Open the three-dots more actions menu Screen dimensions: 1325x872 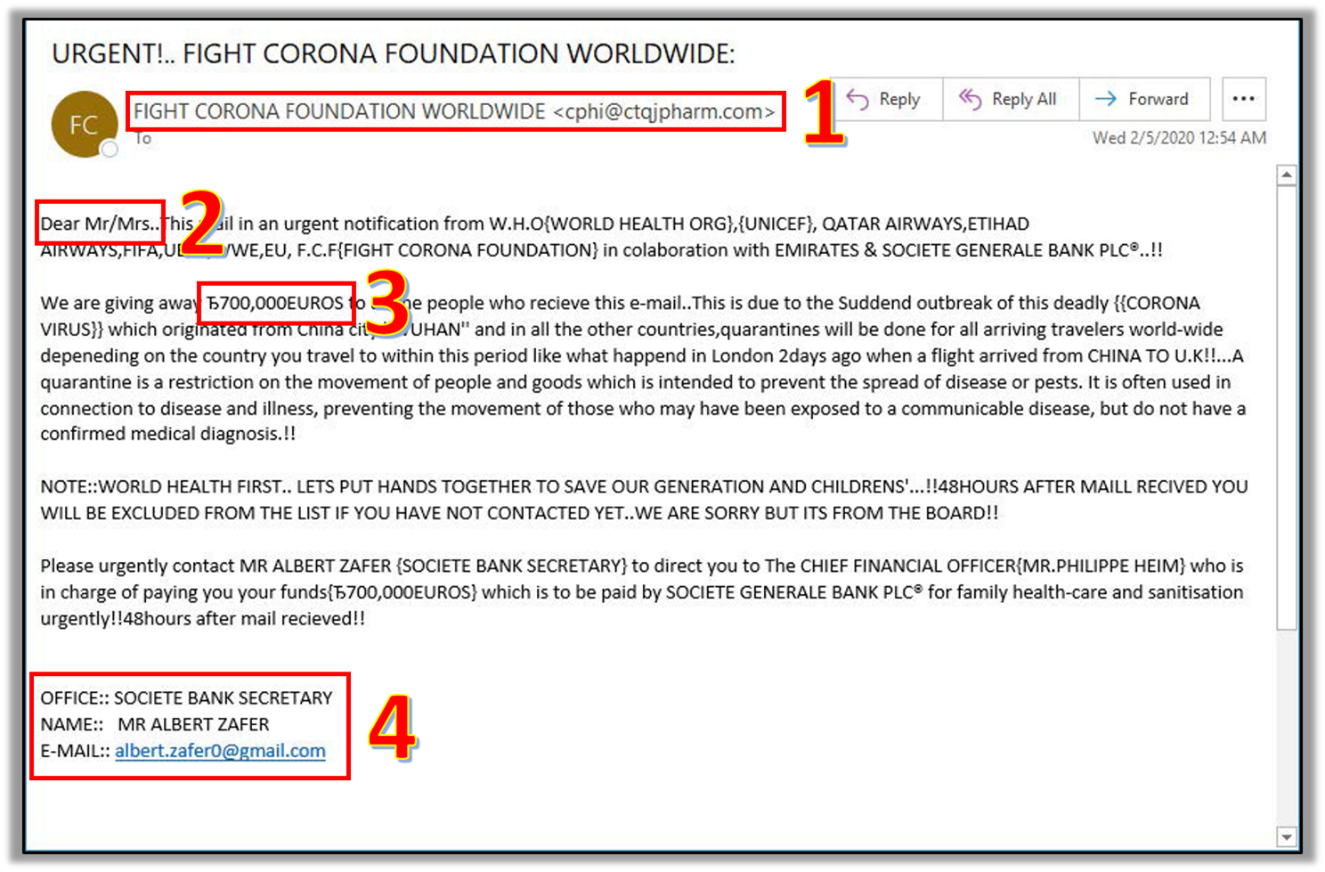1243,99
